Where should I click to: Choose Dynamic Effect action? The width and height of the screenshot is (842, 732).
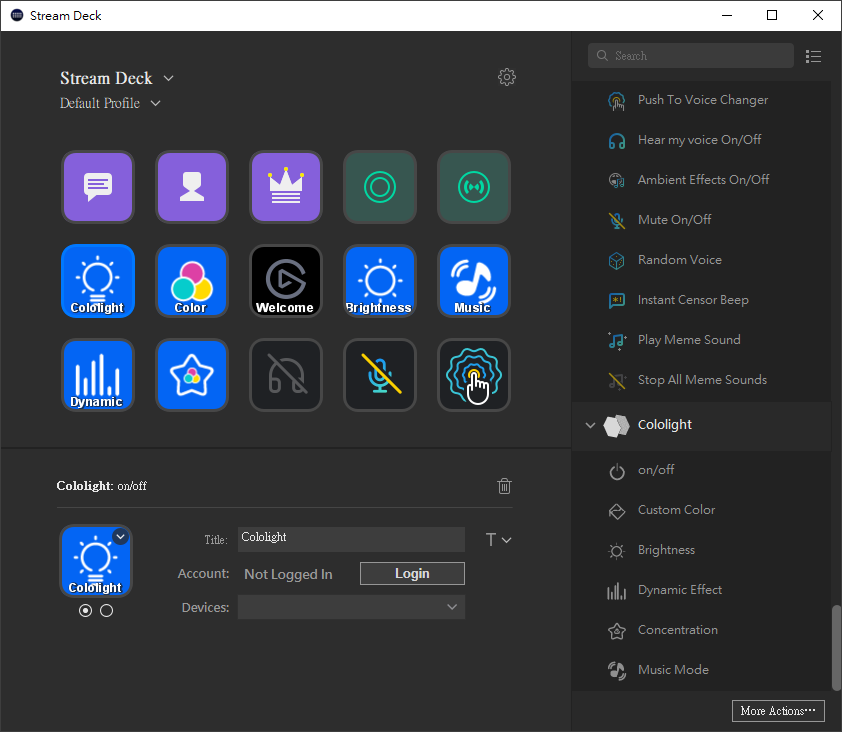tap(701, 590)
